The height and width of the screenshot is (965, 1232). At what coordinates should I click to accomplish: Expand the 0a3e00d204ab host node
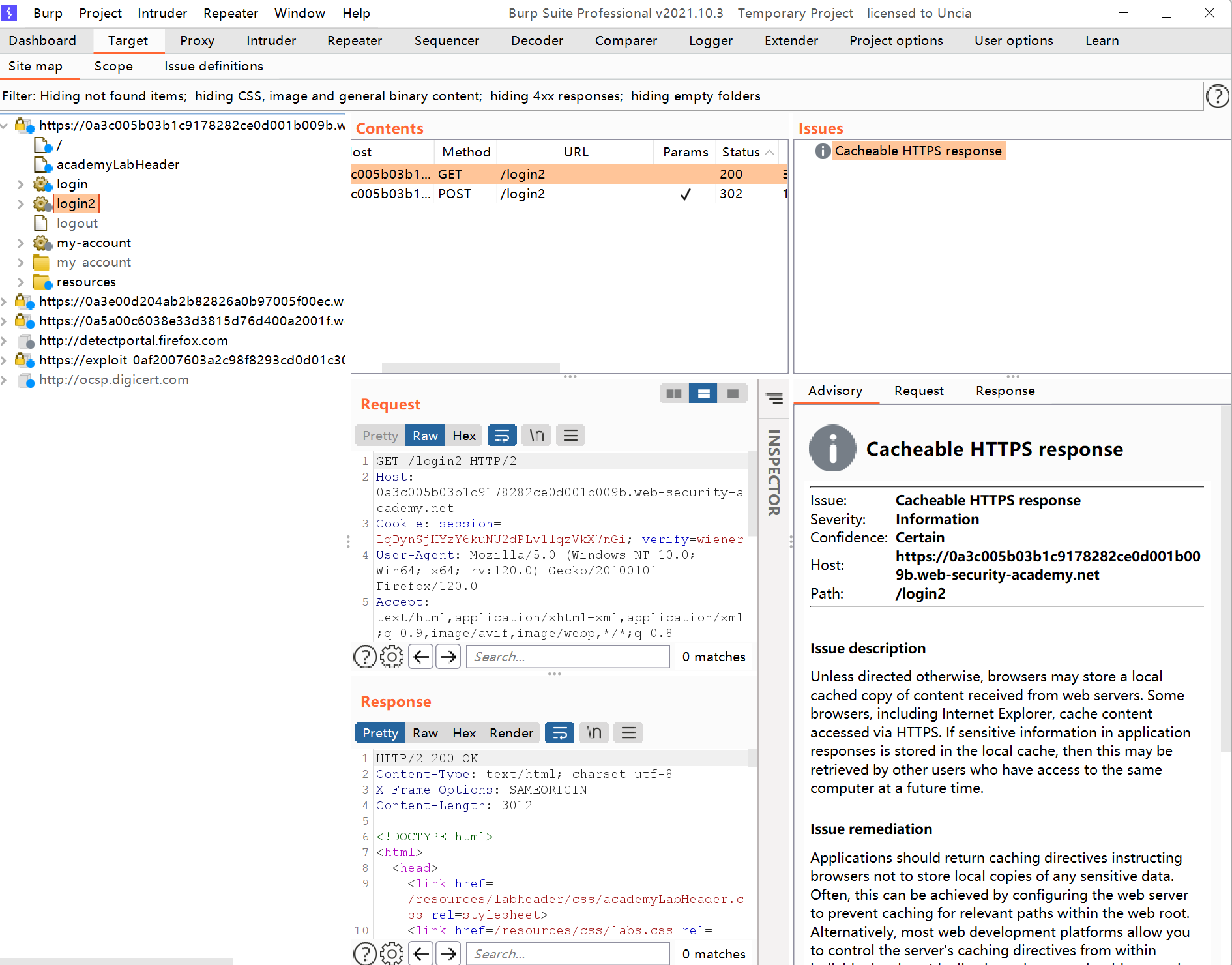click(x=5, y=301)
